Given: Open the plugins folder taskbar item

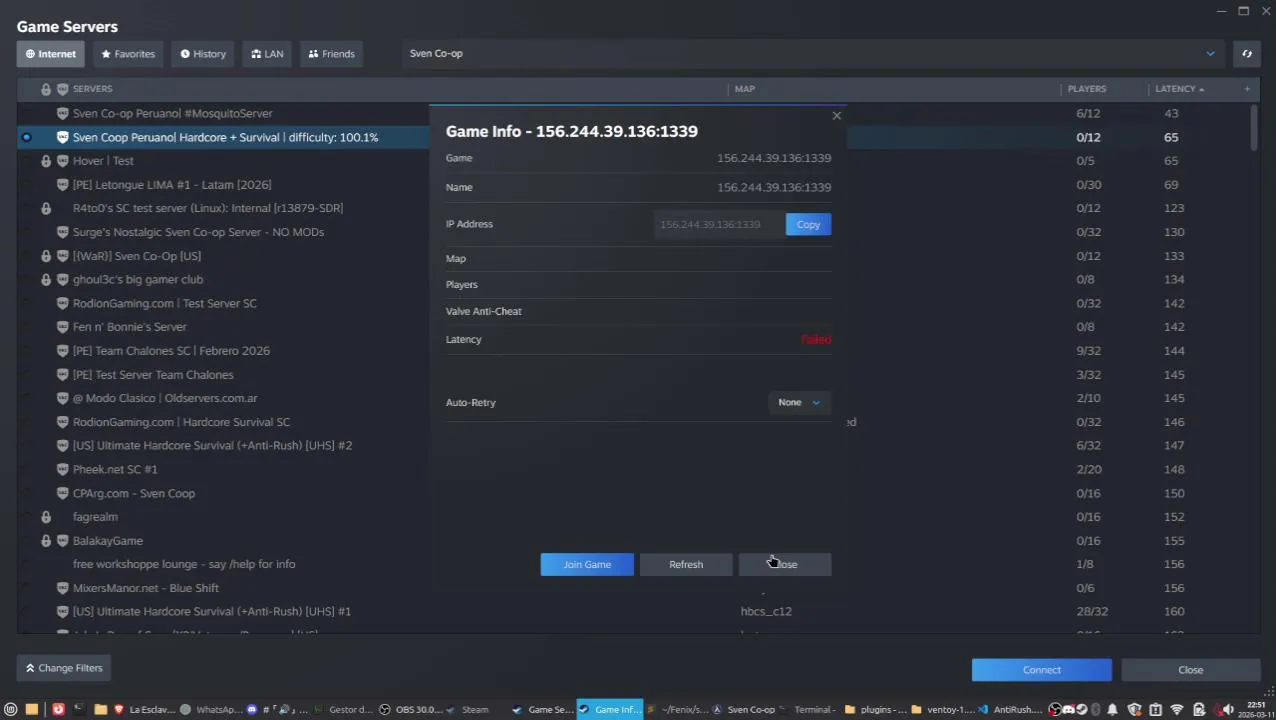Looking at the screenshot, I should point(876,710).
